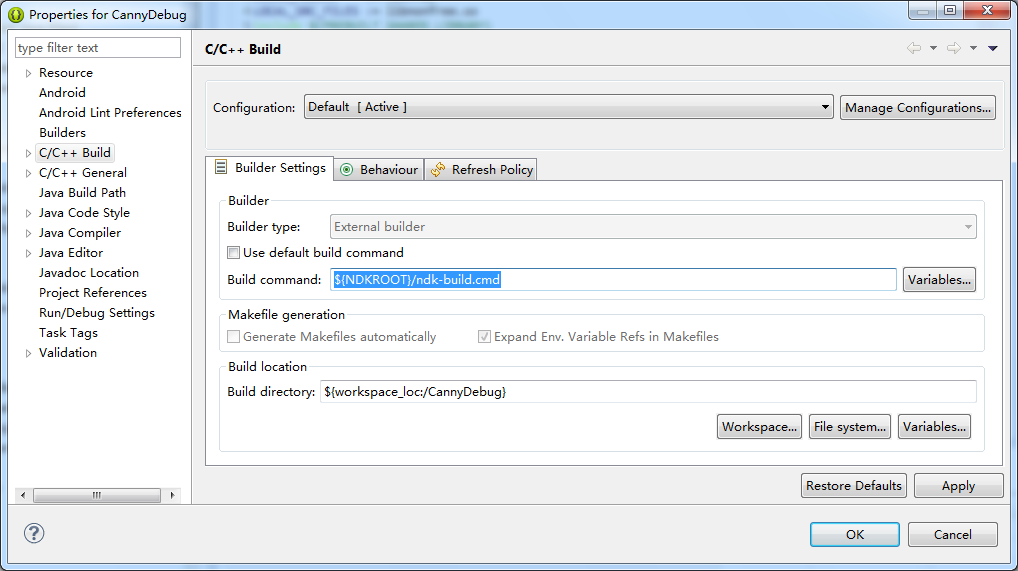The image size is (1018, 571).
Task: Switch to the Behaviour tab
Action: coord(379,170)
